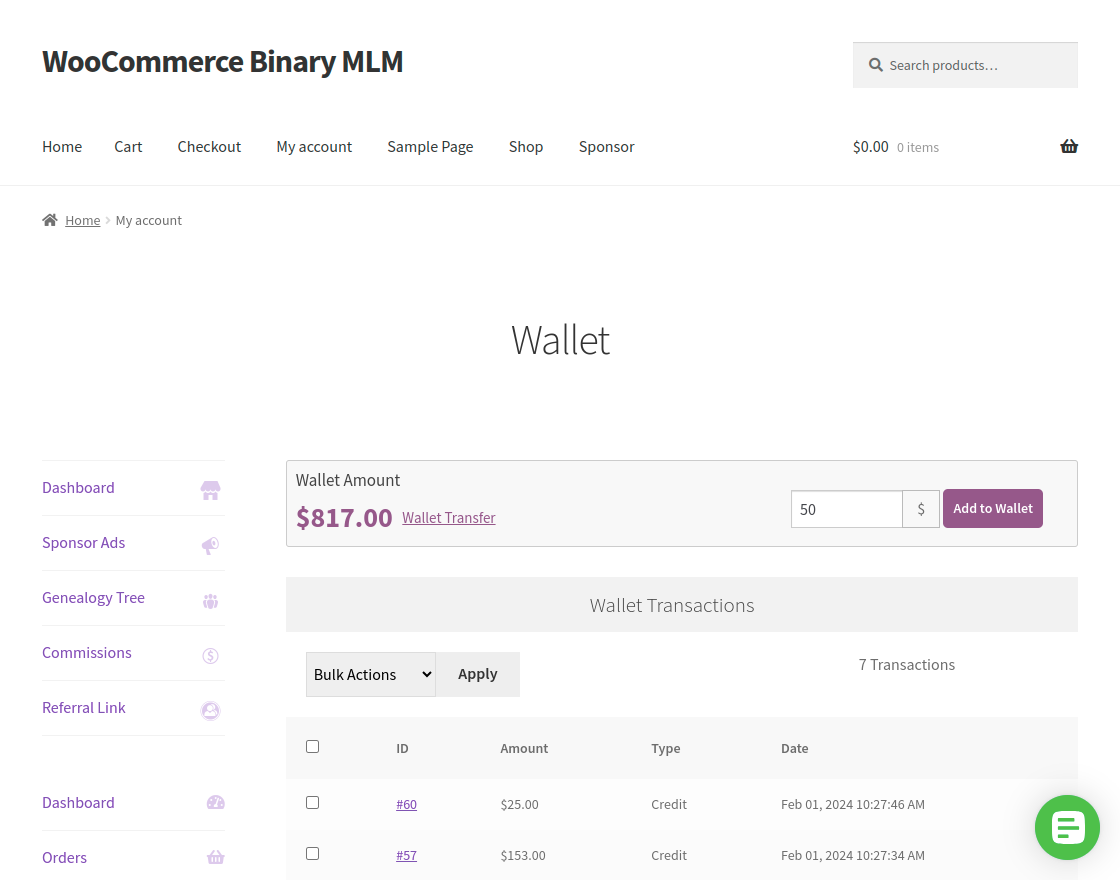Click the Add to Wallet button
Screen dimensions: 1120x880
coord(992,508)
